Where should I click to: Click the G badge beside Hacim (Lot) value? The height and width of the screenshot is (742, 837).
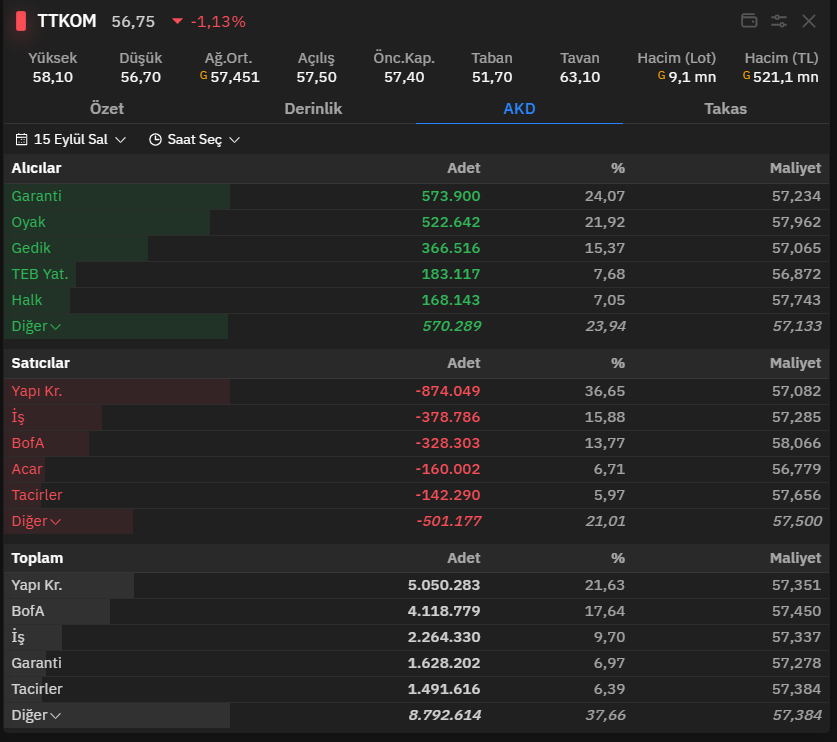661,76
